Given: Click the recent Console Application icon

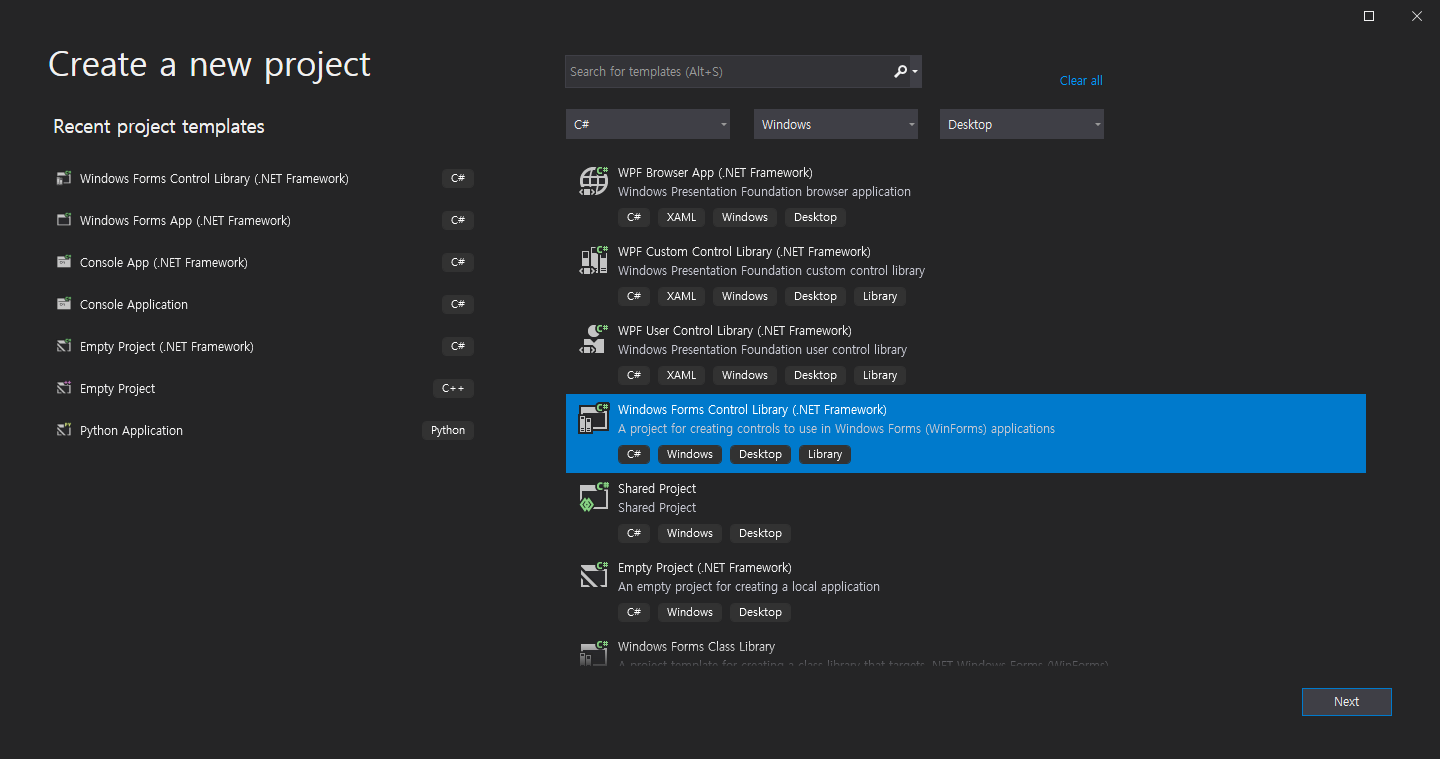Looking at the screenshot, I should coord(64,305).
